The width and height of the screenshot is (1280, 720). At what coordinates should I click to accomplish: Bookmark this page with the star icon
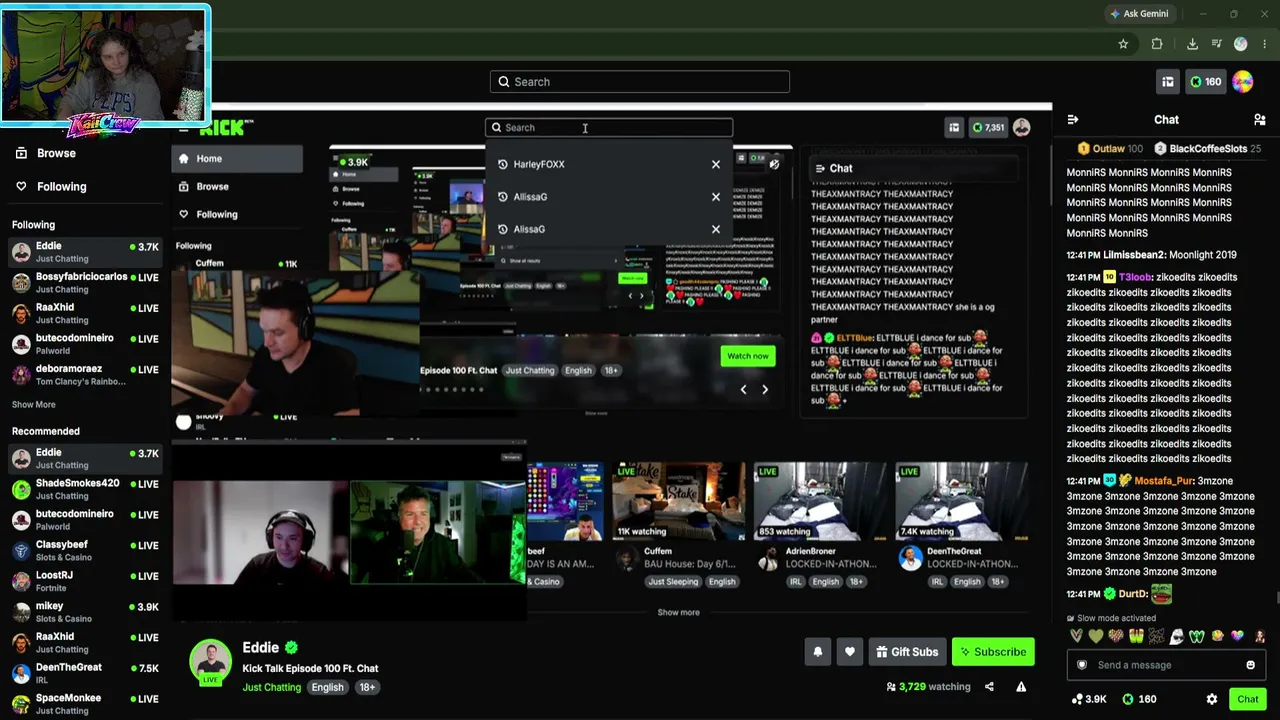tap(1123, 44)
